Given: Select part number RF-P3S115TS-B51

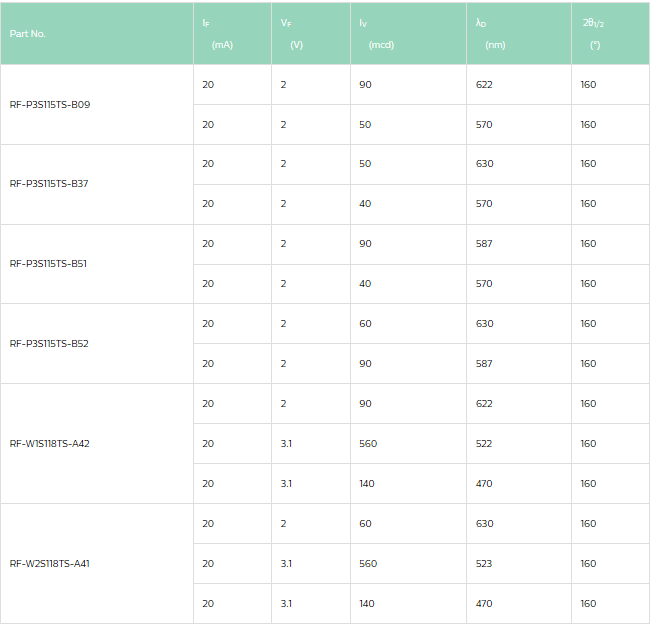Looking at the screenshot, I should click(49, 264).
